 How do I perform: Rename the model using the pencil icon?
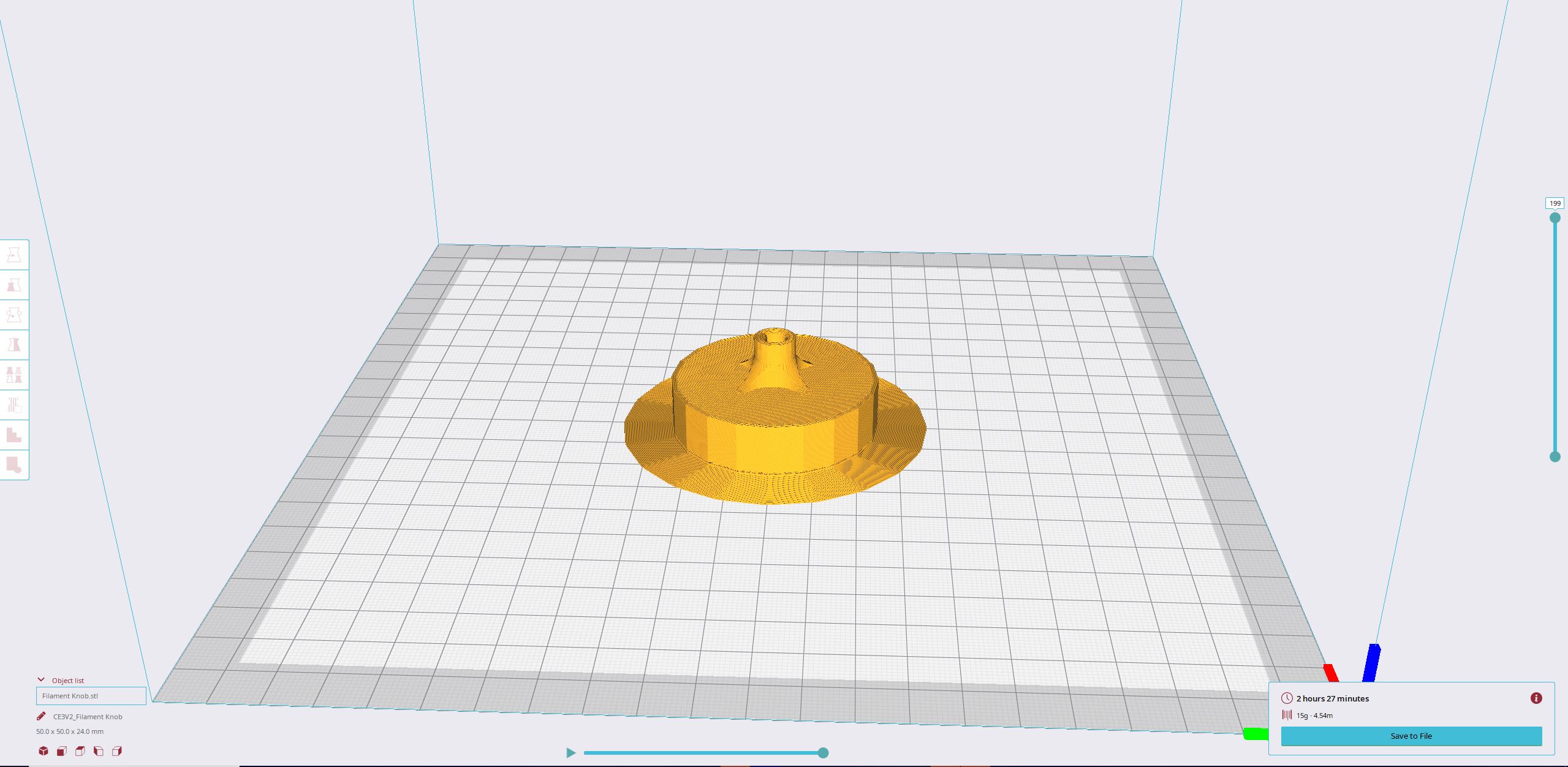(x=42, y=716)
